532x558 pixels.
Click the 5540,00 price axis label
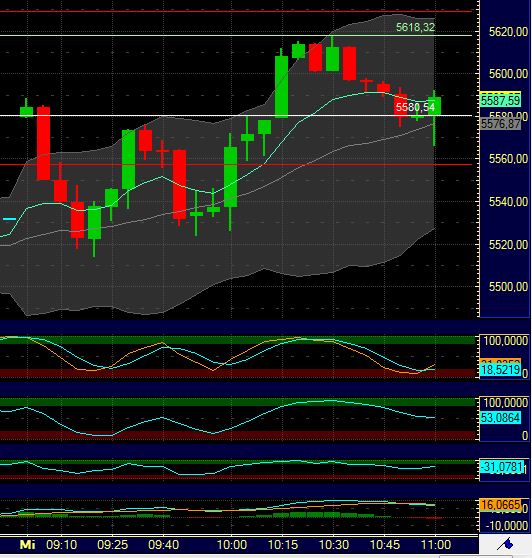508,202
